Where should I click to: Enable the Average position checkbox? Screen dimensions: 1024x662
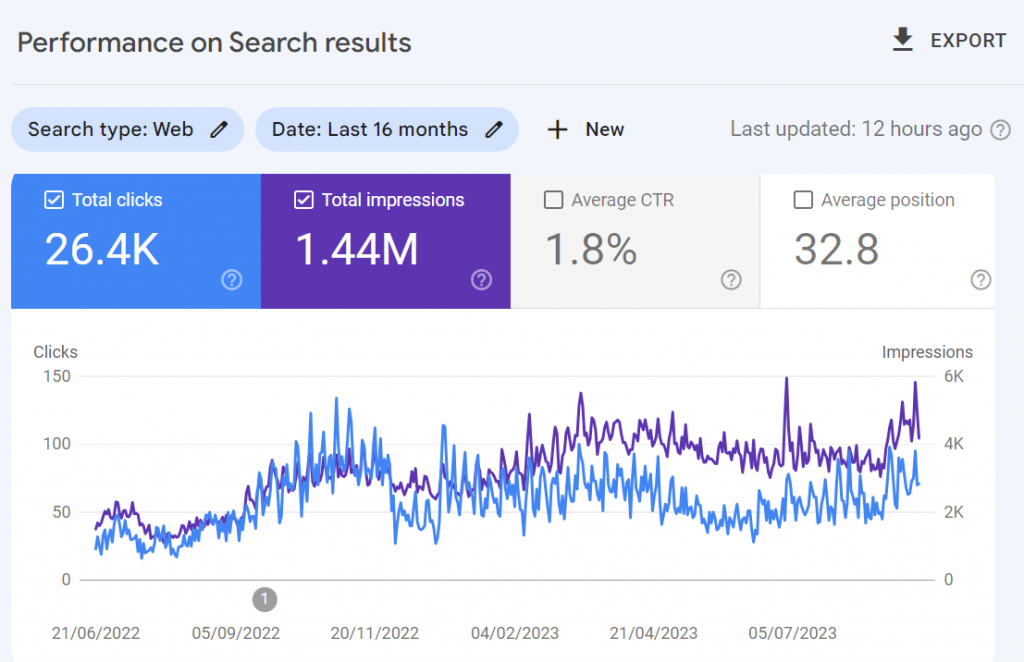(803, 200)
